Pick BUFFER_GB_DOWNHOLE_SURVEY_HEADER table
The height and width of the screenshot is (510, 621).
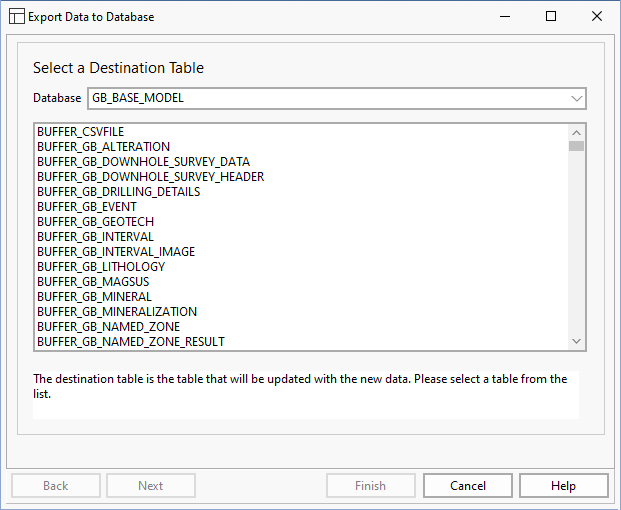point(150,177)
